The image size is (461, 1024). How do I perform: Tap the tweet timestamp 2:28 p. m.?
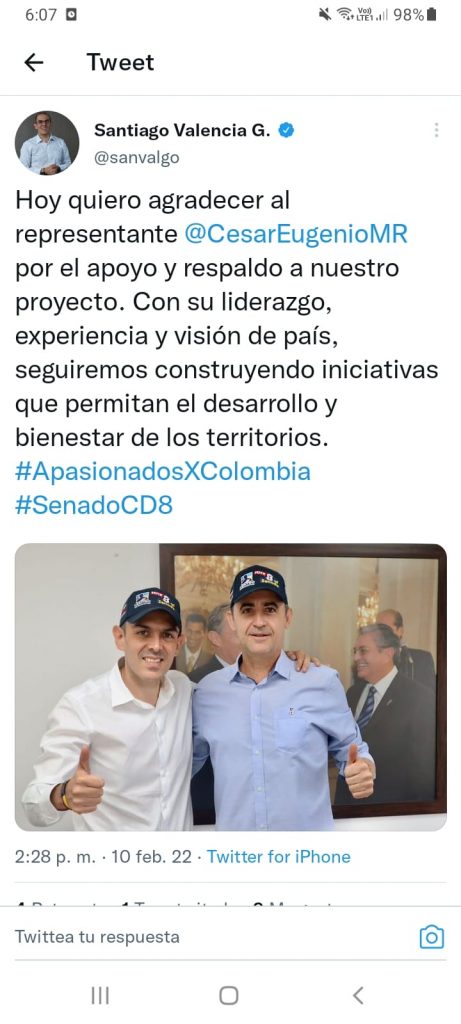[x=56, y=857]
